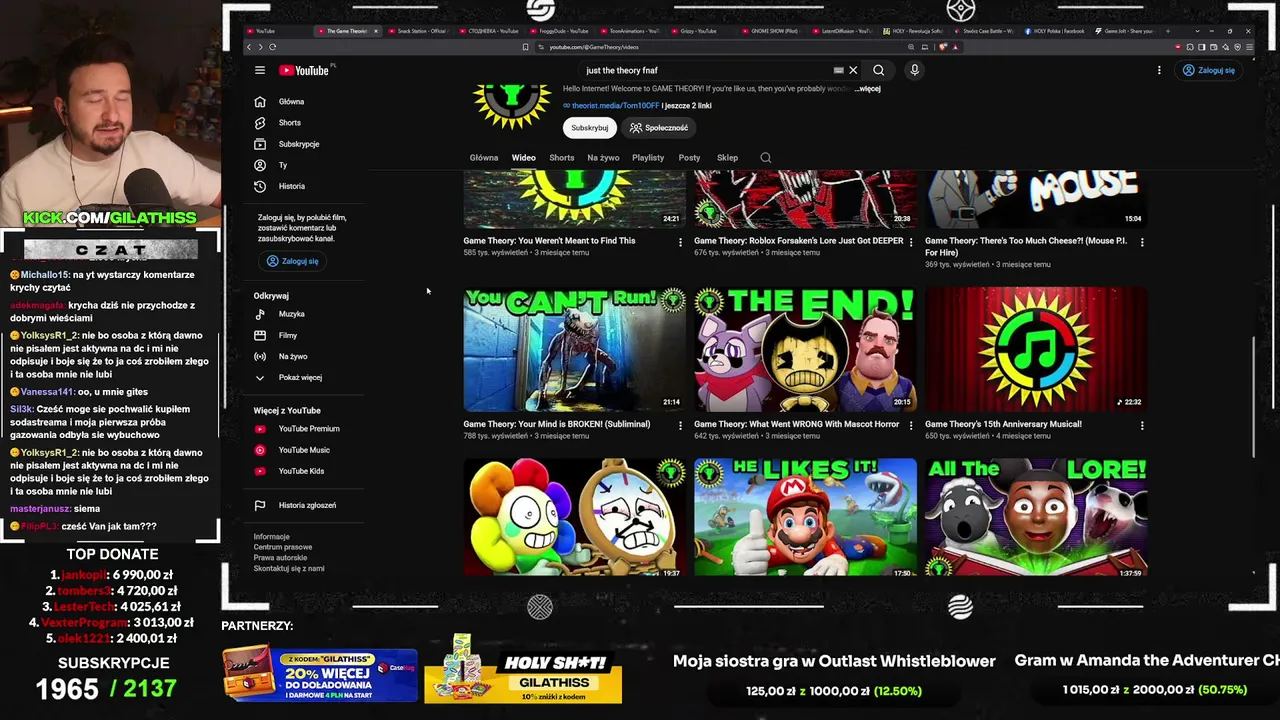Open the Na żywo channel tab

coord(603,157)
